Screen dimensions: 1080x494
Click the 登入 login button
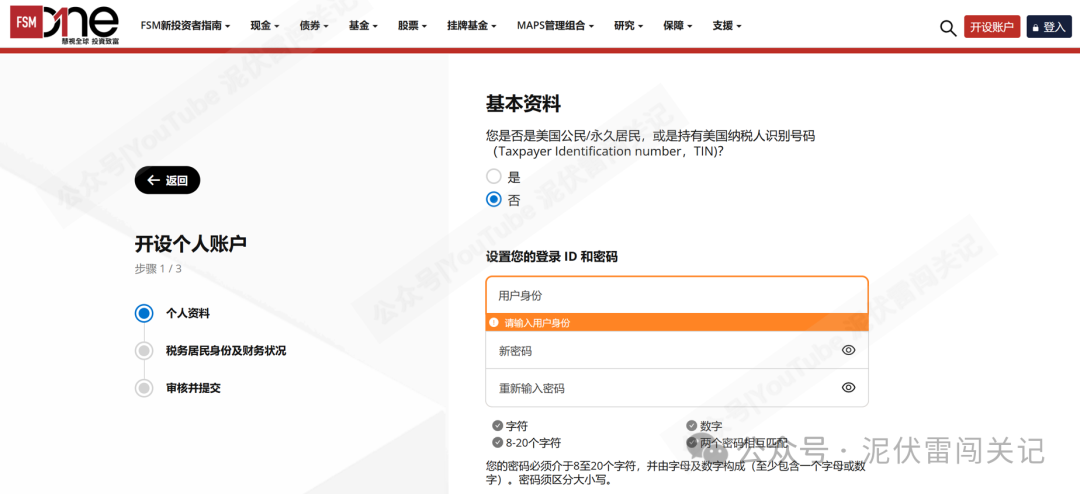click(1049, 27)
